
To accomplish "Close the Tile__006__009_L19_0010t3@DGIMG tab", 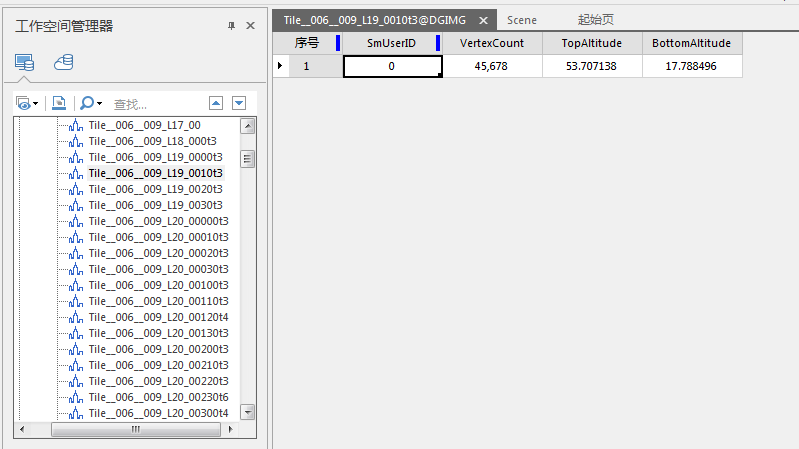I will pyautogui.click(x=483, y=20).
